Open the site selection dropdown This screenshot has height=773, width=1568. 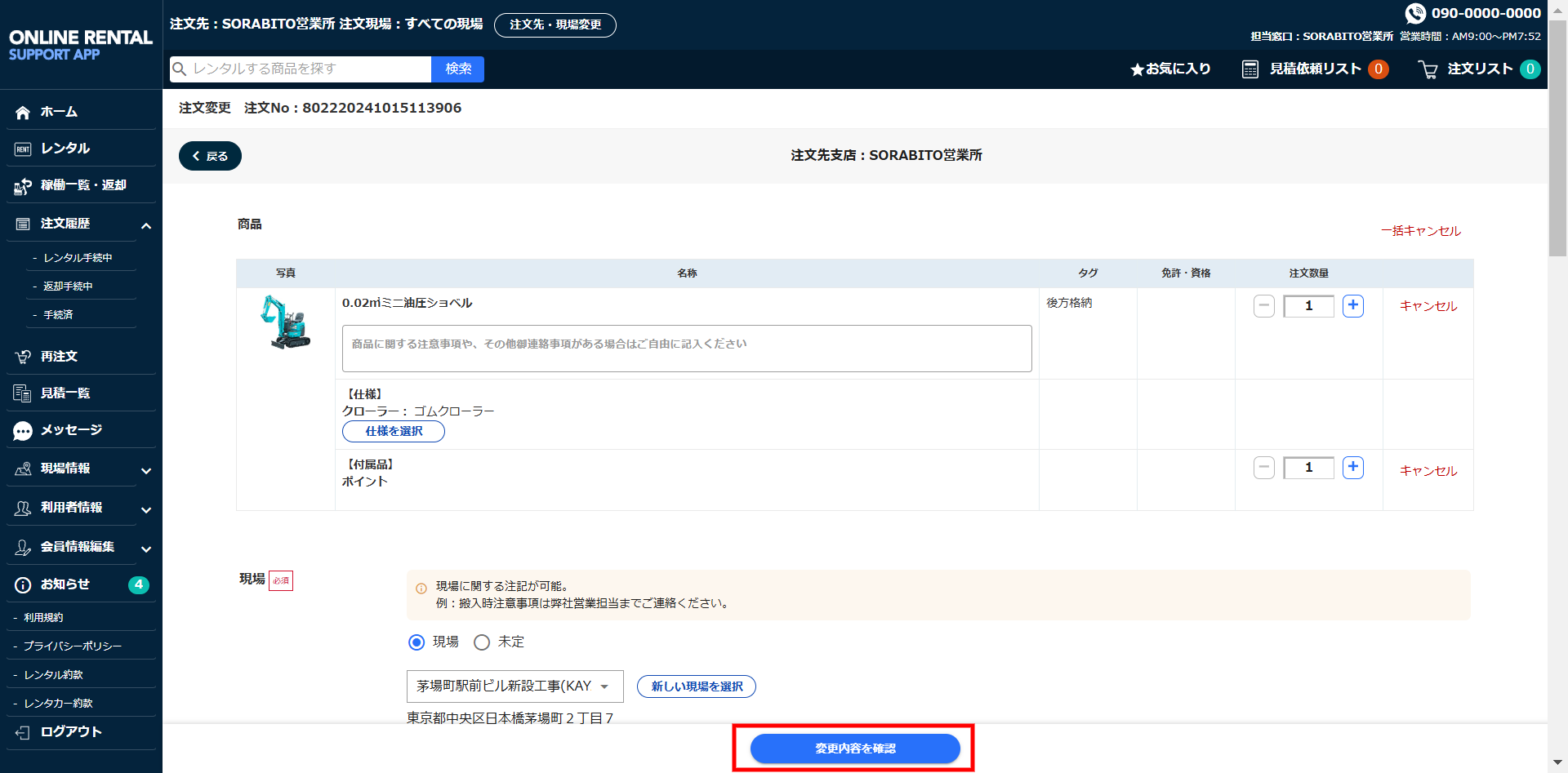pyautogui.click(x=514, y=686)
